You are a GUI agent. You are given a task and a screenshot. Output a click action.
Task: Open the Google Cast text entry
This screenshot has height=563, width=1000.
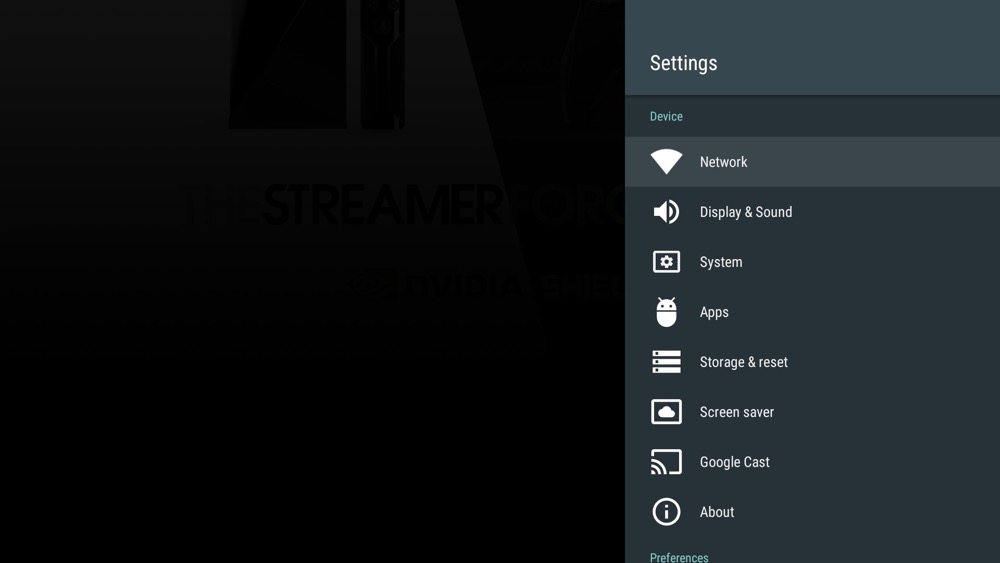tap(734, 462)
